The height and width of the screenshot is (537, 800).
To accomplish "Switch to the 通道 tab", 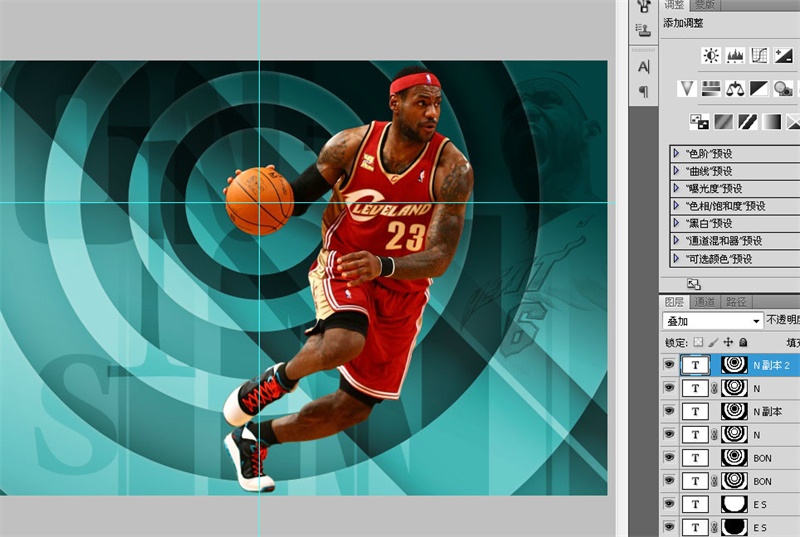I will click(x=705, y=301).
